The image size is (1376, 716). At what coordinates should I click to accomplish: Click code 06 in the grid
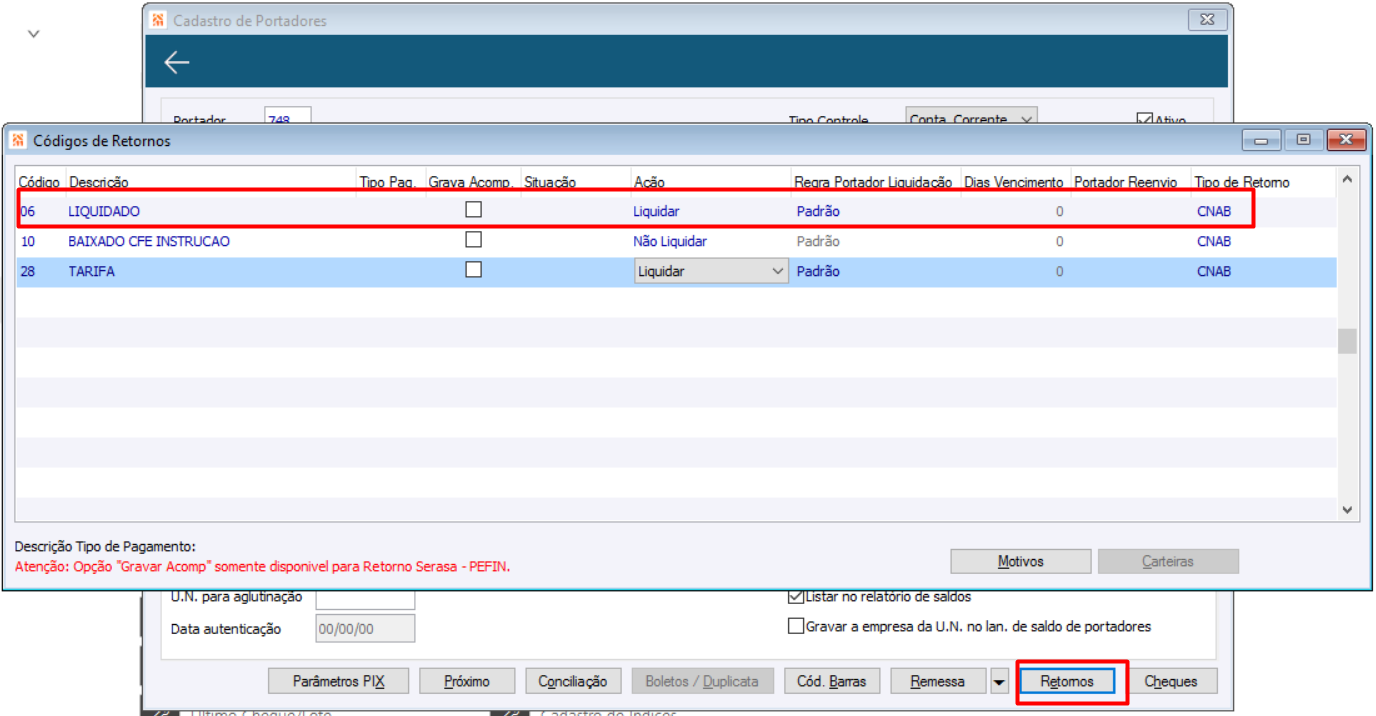[28, 212]
